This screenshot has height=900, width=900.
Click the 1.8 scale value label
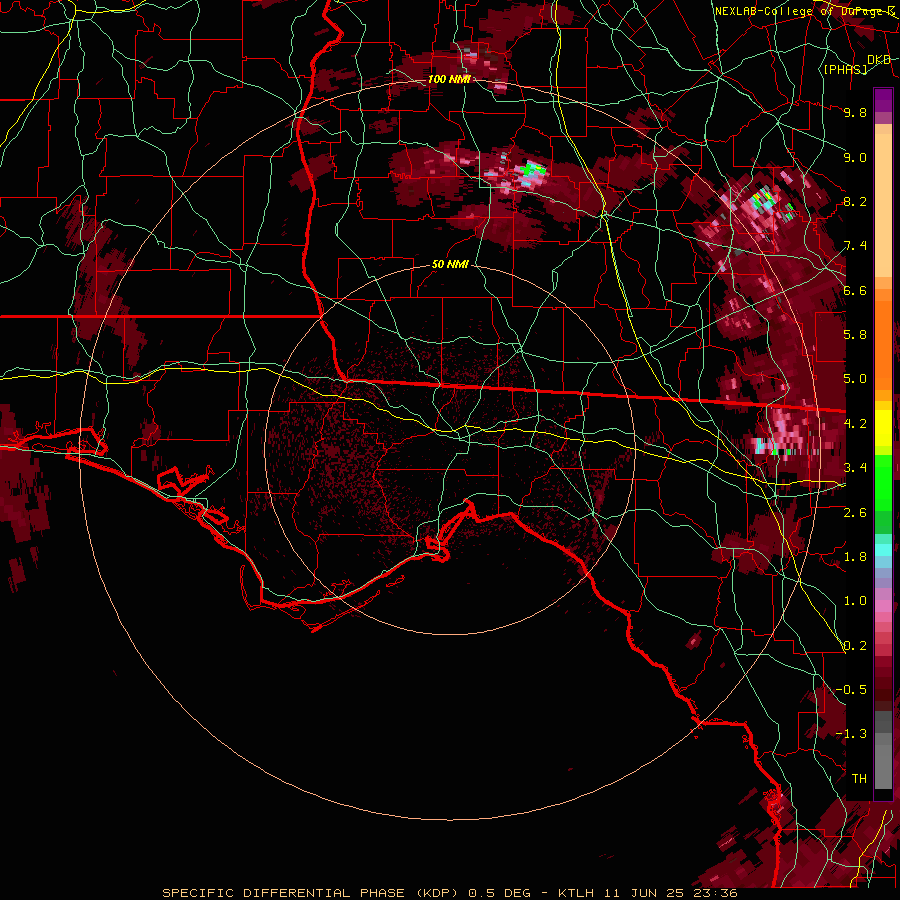click(855, 557)
